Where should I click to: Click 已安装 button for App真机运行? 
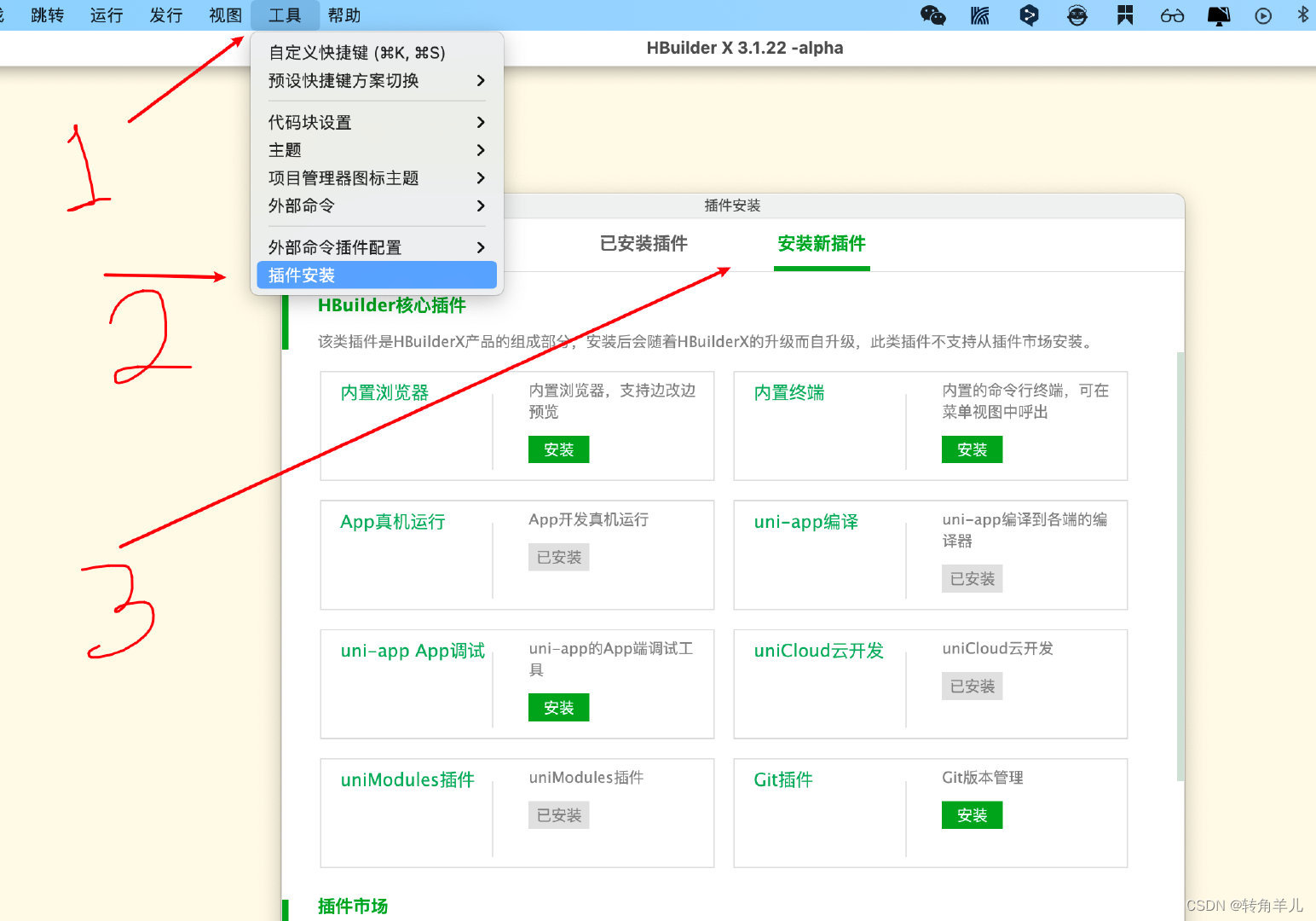coord(559,558)
